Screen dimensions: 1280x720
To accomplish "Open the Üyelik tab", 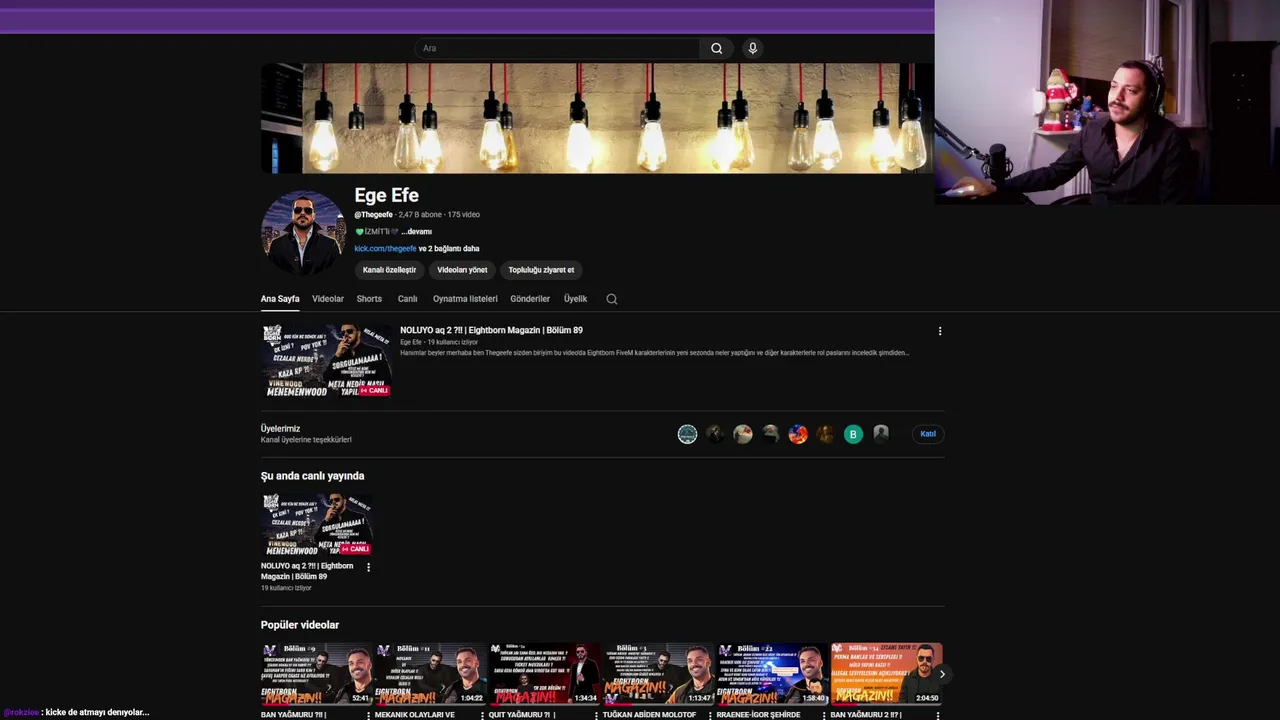I will tap(575, 299).
